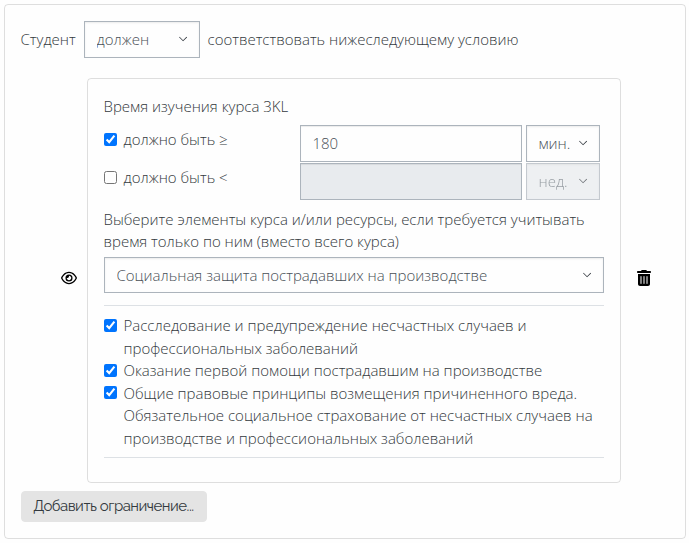Click the 'Выберите элементы курса и/или ресурсы' instruction text
Viewport: 689px width, 543px height.
coord(343,220)
